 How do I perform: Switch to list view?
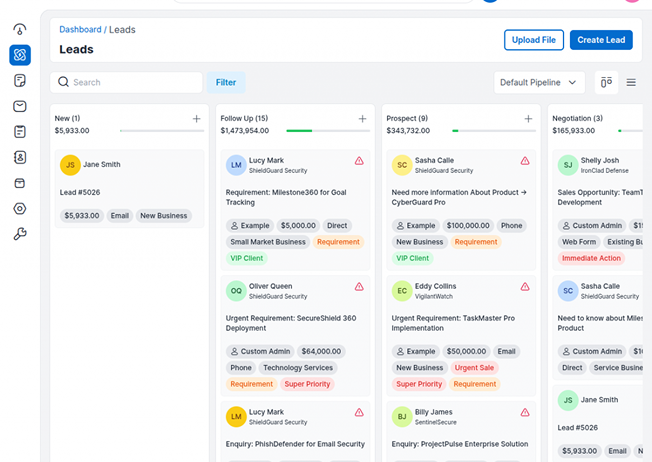631,82
